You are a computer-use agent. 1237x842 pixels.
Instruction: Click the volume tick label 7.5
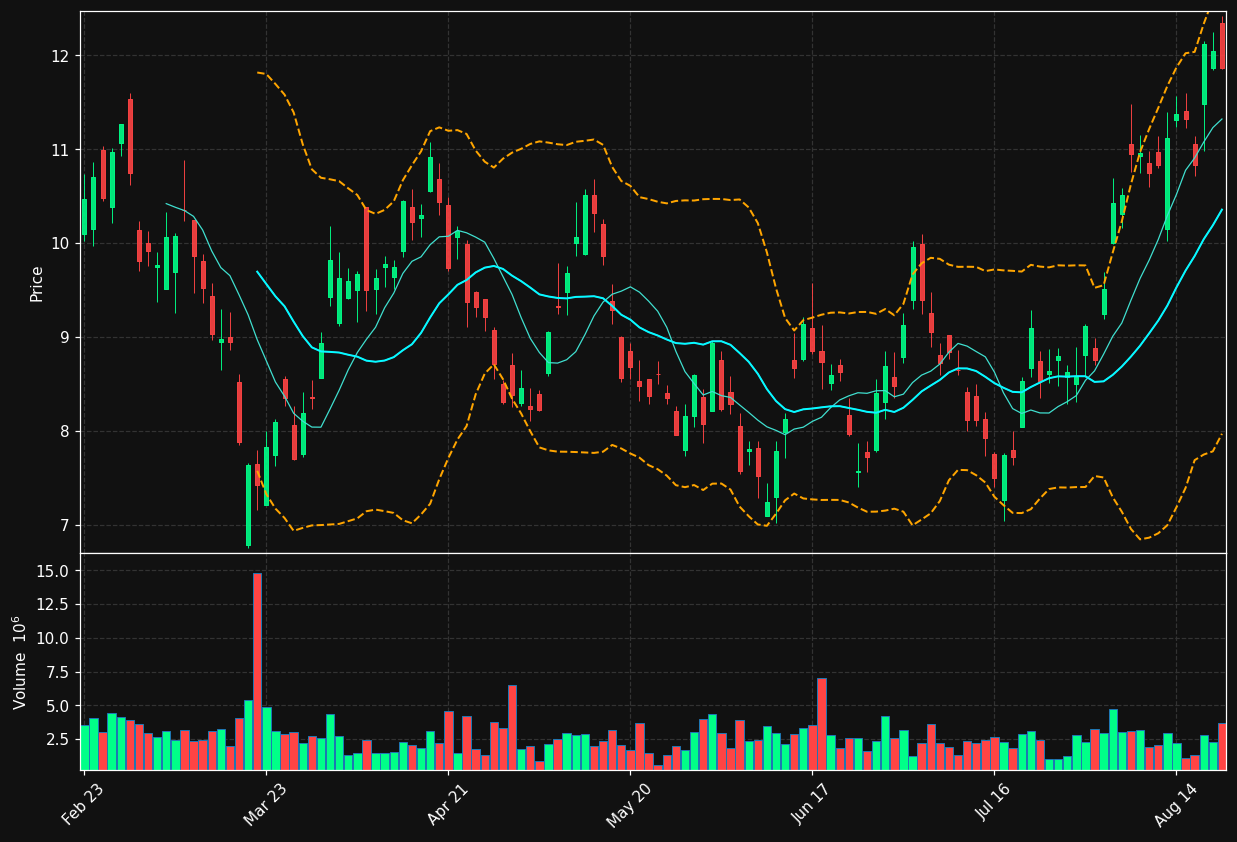pos(58,672)
